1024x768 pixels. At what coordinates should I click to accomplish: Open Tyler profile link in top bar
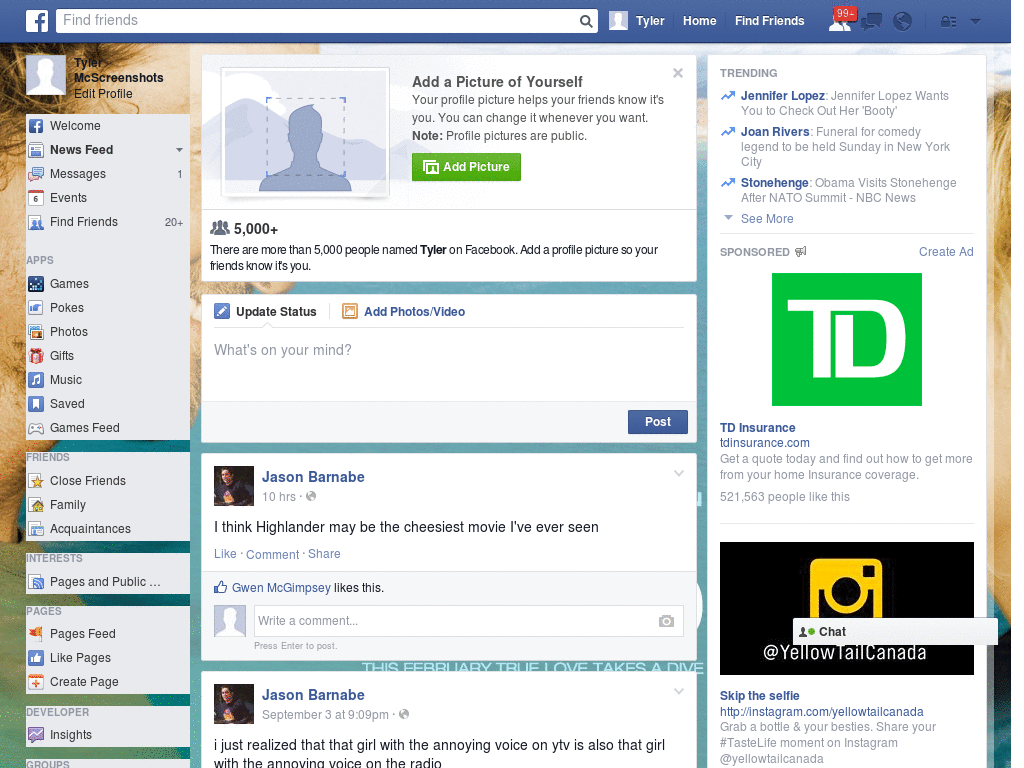650,21
